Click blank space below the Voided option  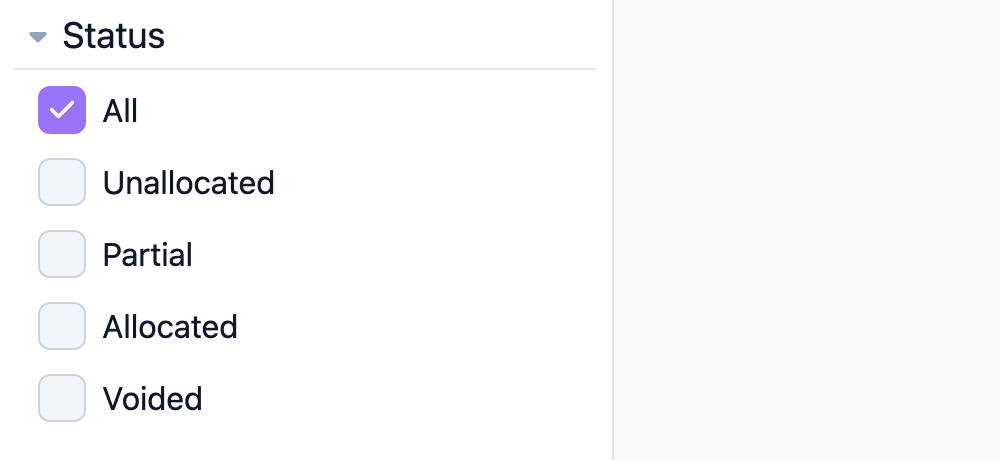click(305, 443)
